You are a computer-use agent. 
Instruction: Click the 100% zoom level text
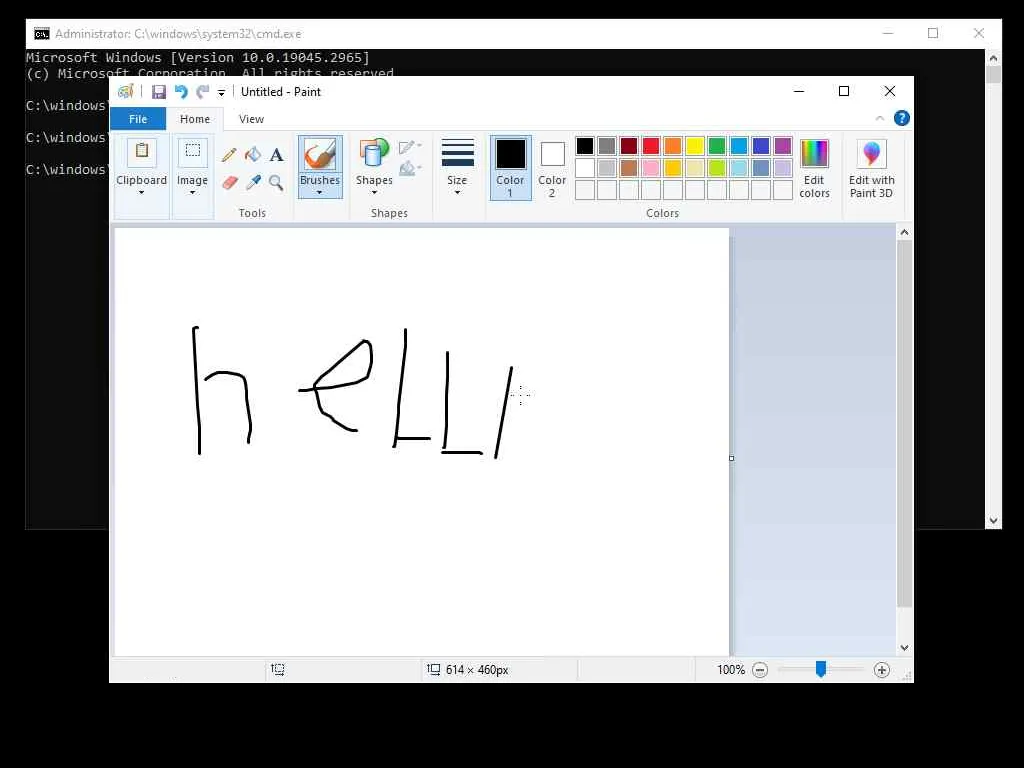(x=731, y=670)
